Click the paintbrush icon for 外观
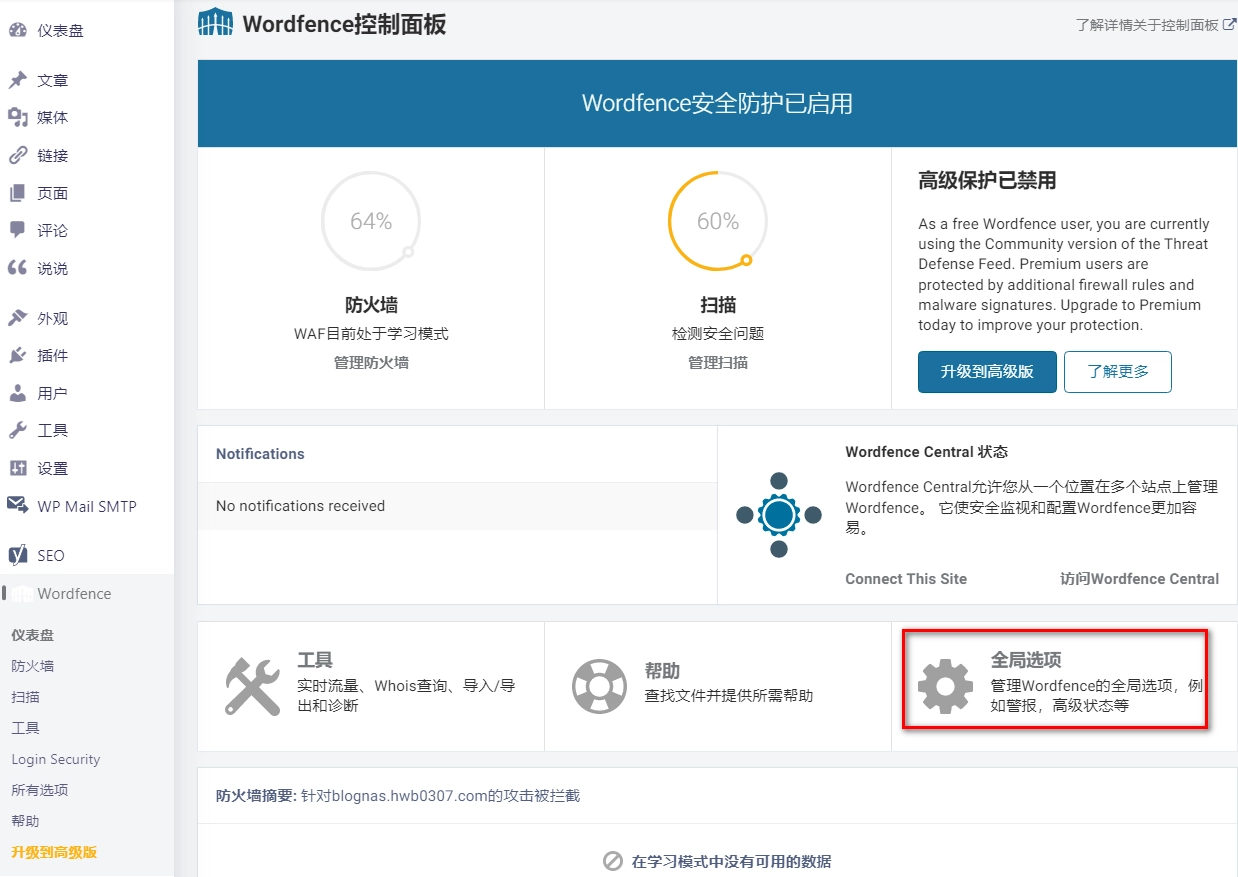The height and width of the screenshot is (877, 1238). click(x=17, y=318)
